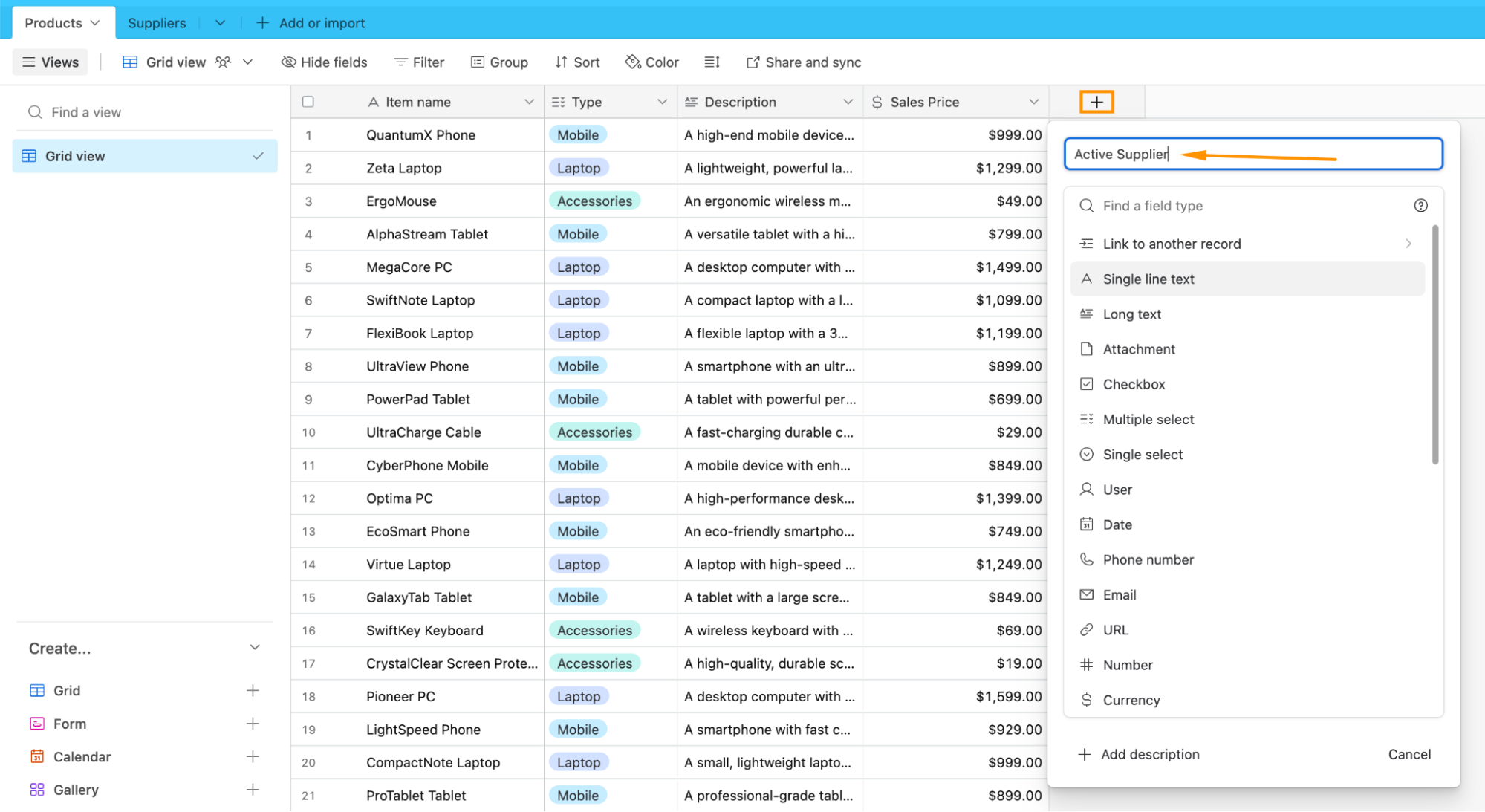This screenshot has height=812, width=1485.
Task: Select the Date field type
Action: click(1247, 524)
